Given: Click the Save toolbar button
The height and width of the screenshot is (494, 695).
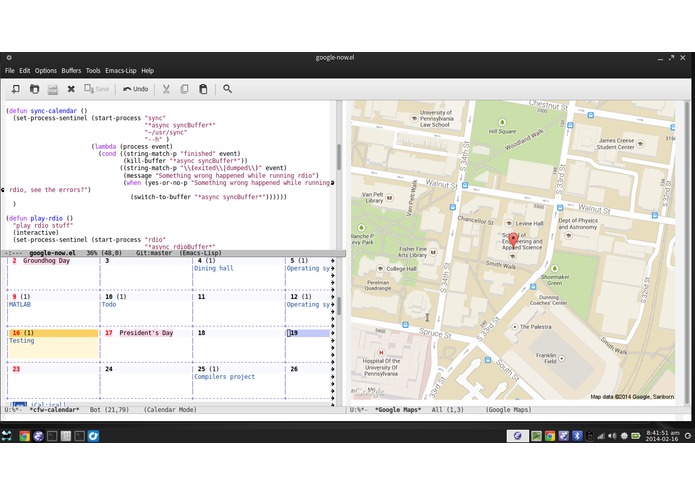Looking at the screenshot, I should click(x=97, y=89).
